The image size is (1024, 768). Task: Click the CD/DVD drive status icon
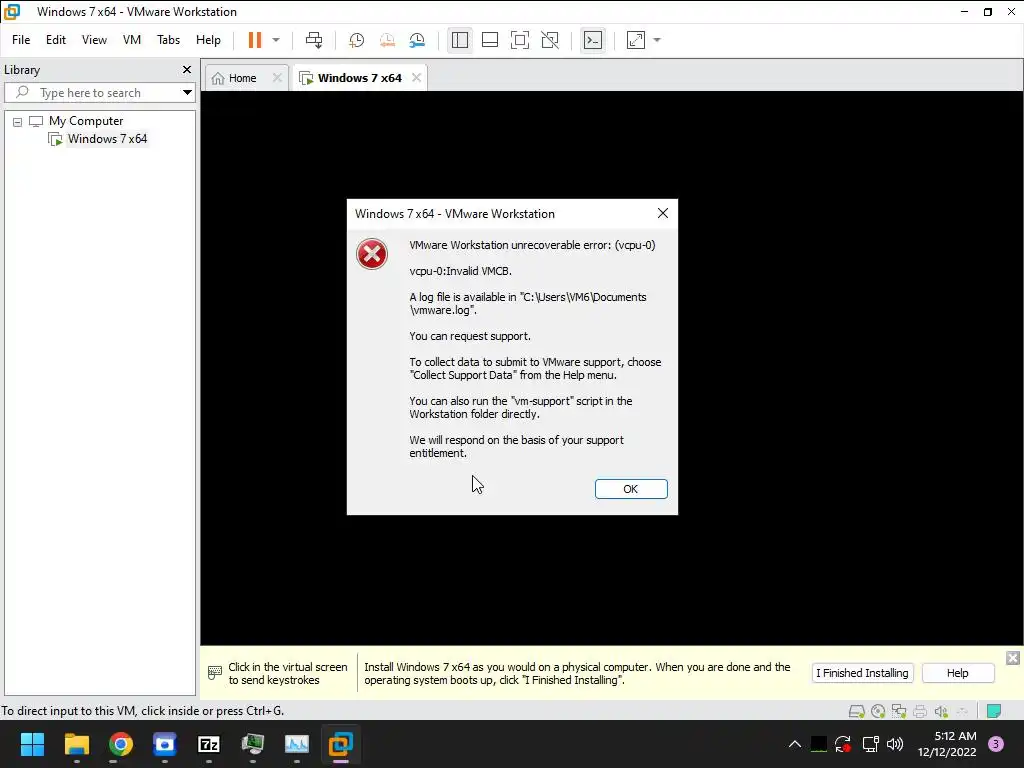[x=878, y=711]
